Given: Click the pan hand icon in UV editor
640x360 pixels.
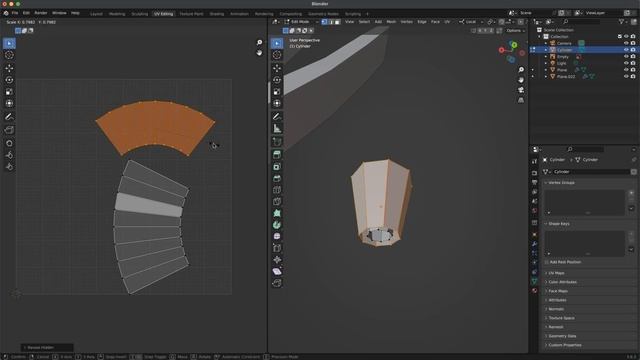Looking at the screenshot, I should (259, 53).
